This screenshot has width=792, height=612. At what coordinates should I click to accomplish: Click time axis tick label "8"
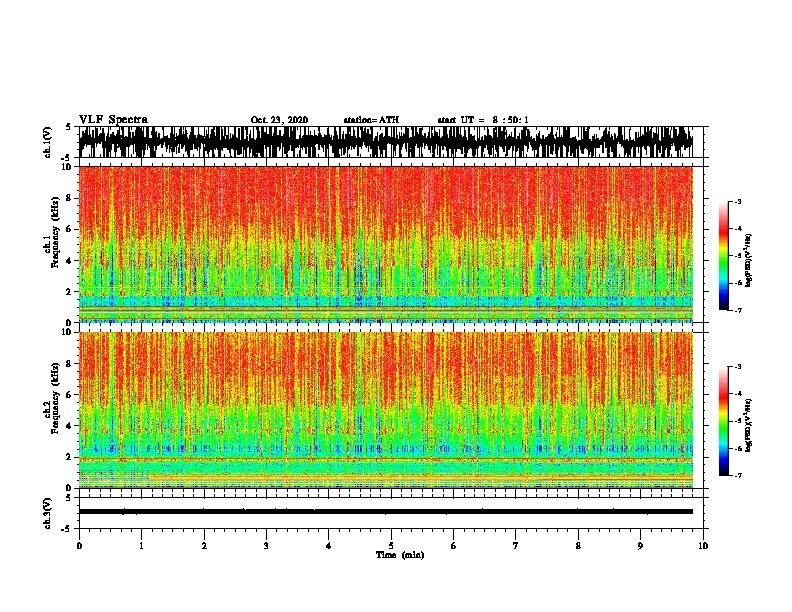[x=578, y=545]
